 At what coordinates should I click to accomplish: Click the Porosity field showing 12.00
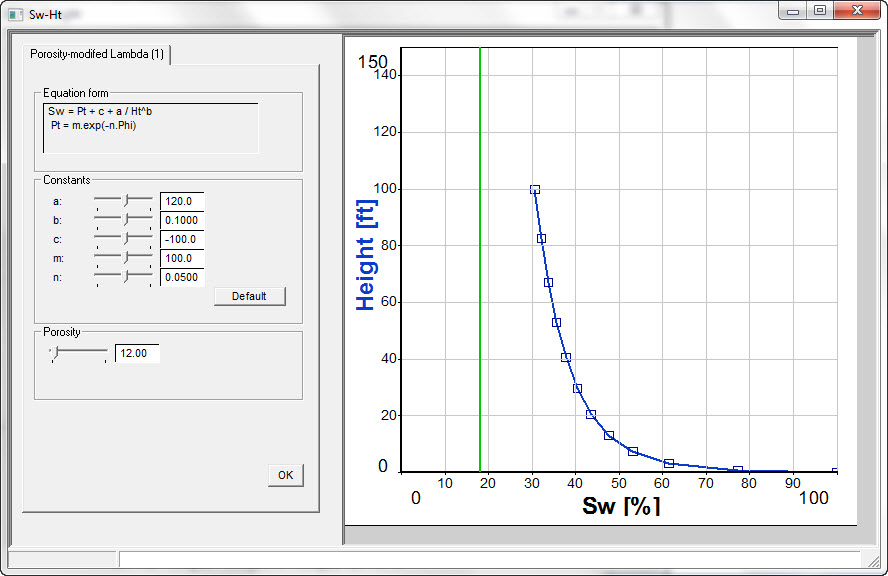(137, 353)
